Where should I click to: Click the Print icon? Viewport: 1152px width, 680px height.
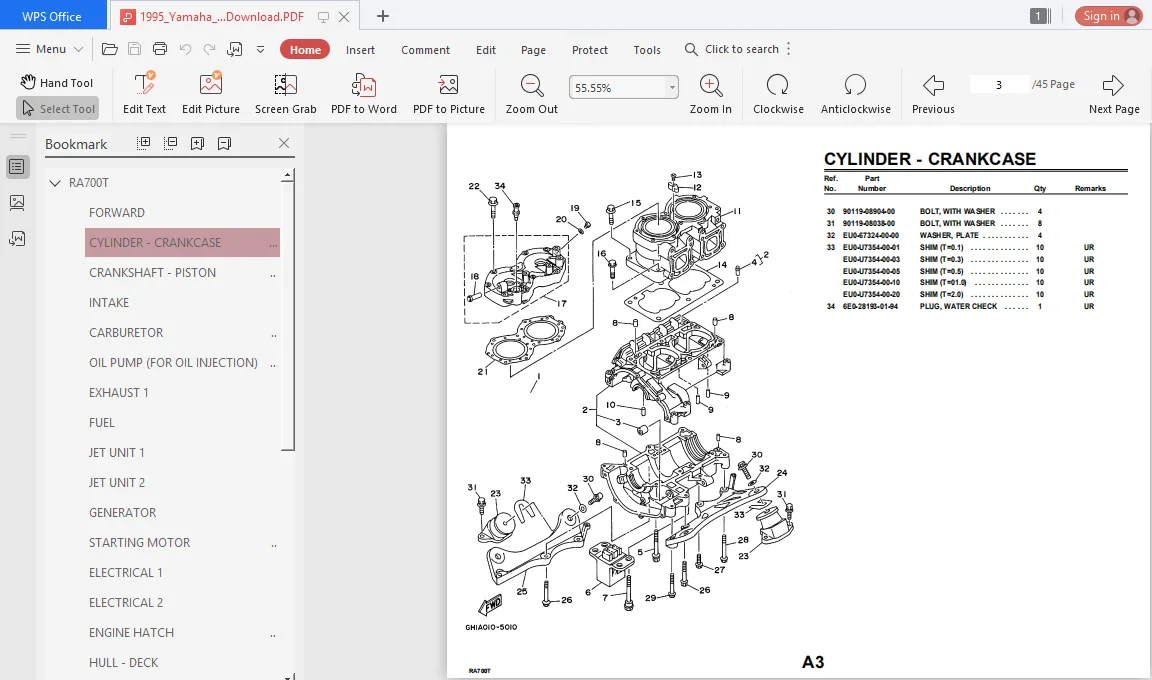click(x=159, y=49)
